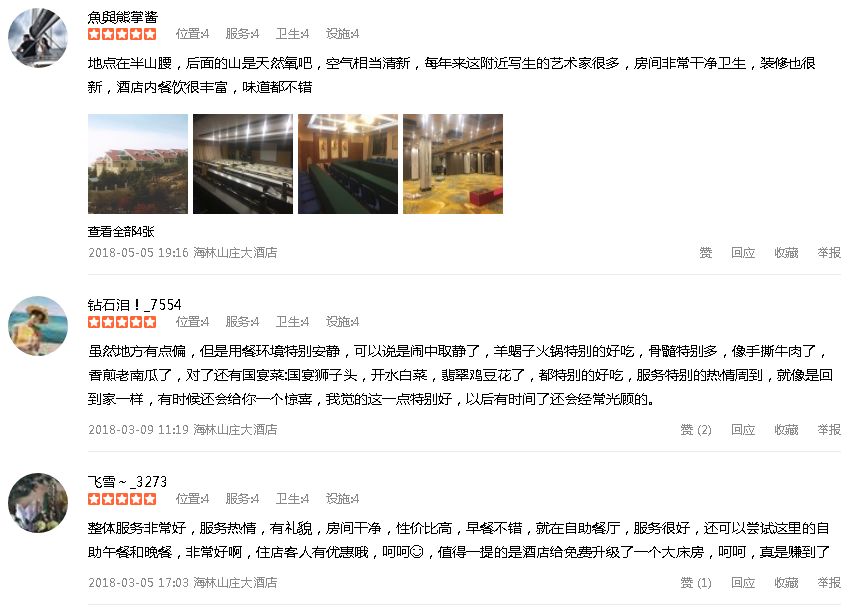Expand 查看全部4张 to view all photos
Screen dimensions: 848x608
click(121, 232)
